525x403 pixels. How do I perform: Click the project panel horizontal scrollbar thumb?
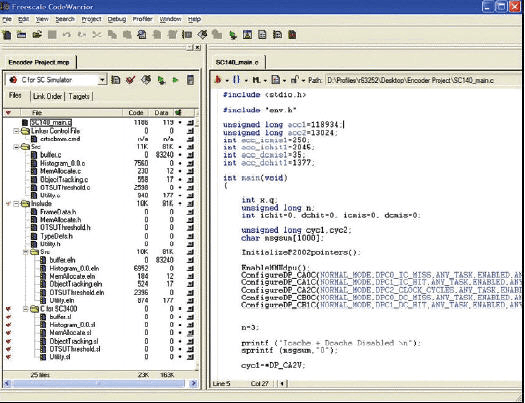[98, 384]
